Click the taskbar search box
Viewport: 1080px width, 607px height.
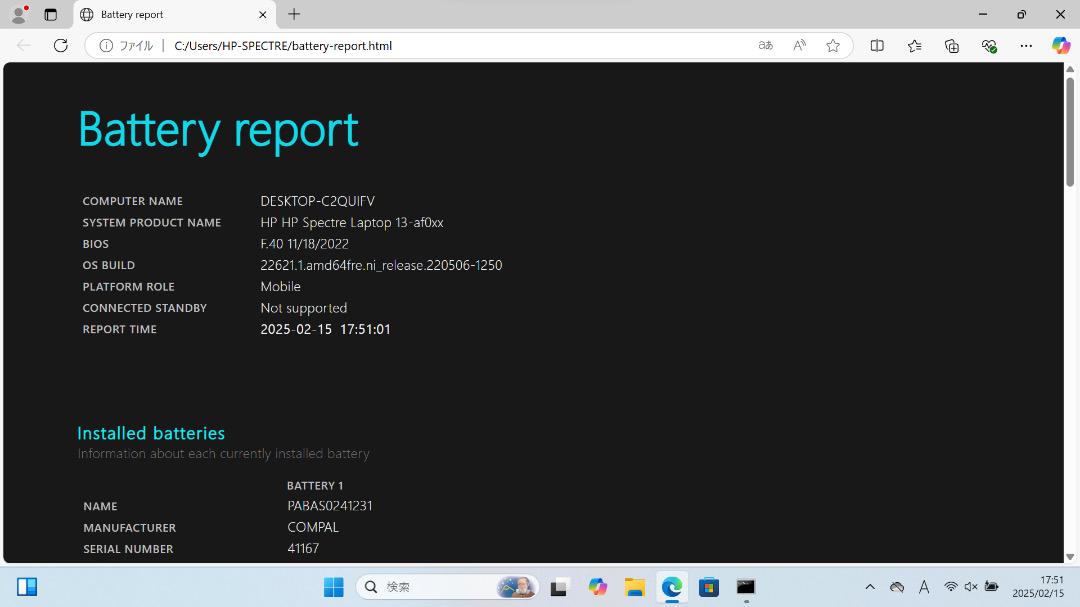coord(446,586)
